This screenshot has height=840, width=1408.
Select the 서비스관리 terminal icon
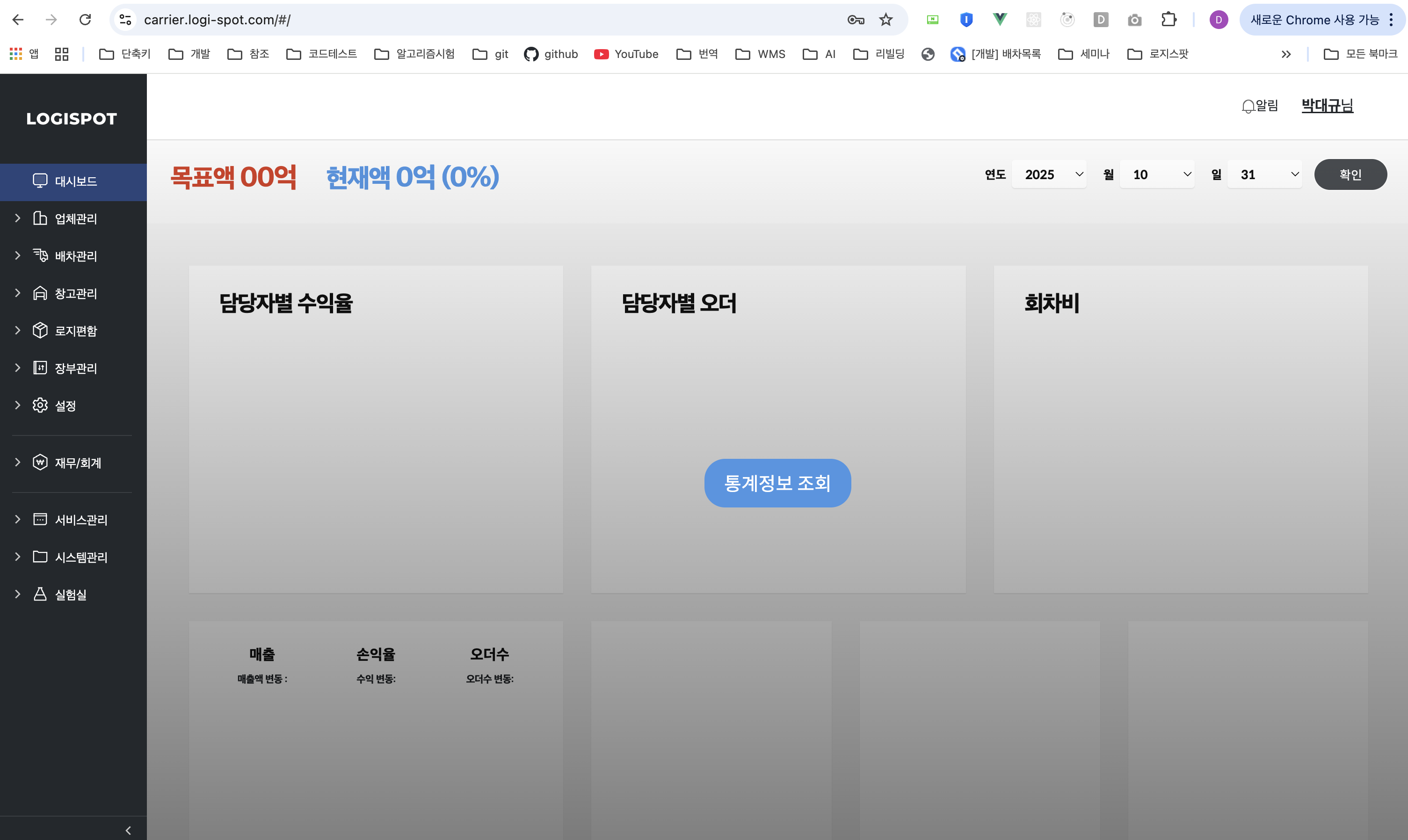pyautogui.click(x=40, y=520)
